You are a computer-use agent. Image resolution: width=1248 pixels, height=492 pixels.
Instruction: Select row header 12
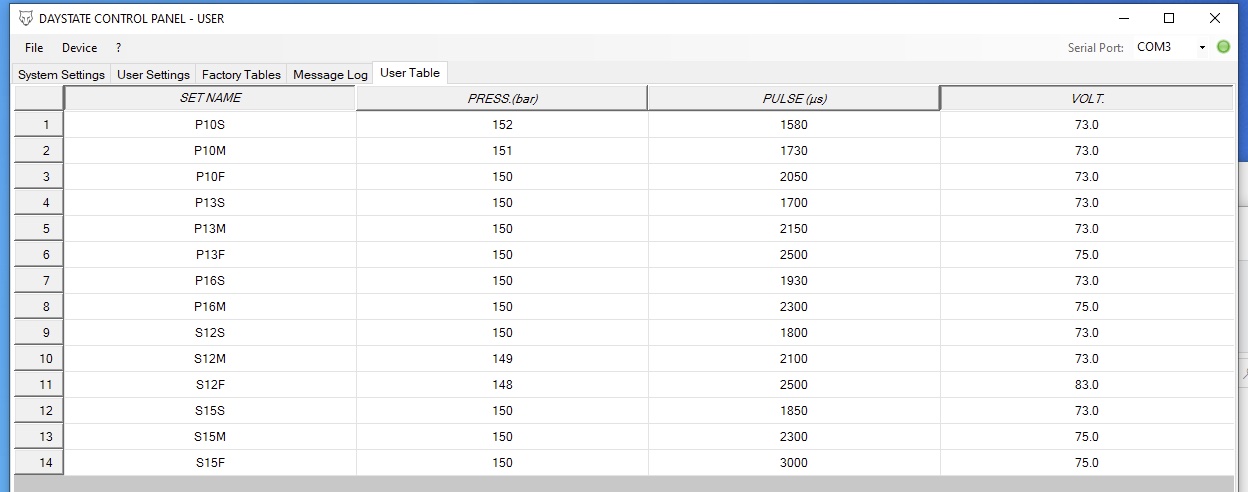(39, 411)
